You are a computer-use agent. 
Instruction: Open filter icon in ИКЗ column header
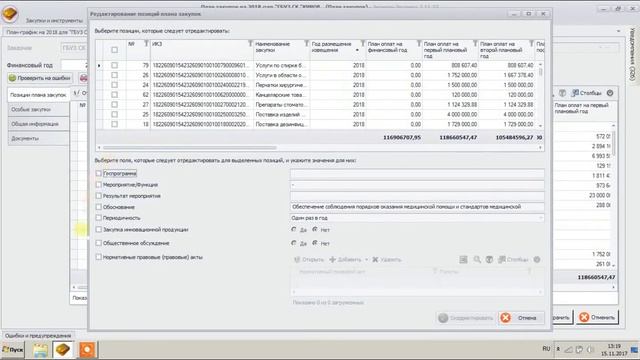pyautogui.click(x=251, y=43)
